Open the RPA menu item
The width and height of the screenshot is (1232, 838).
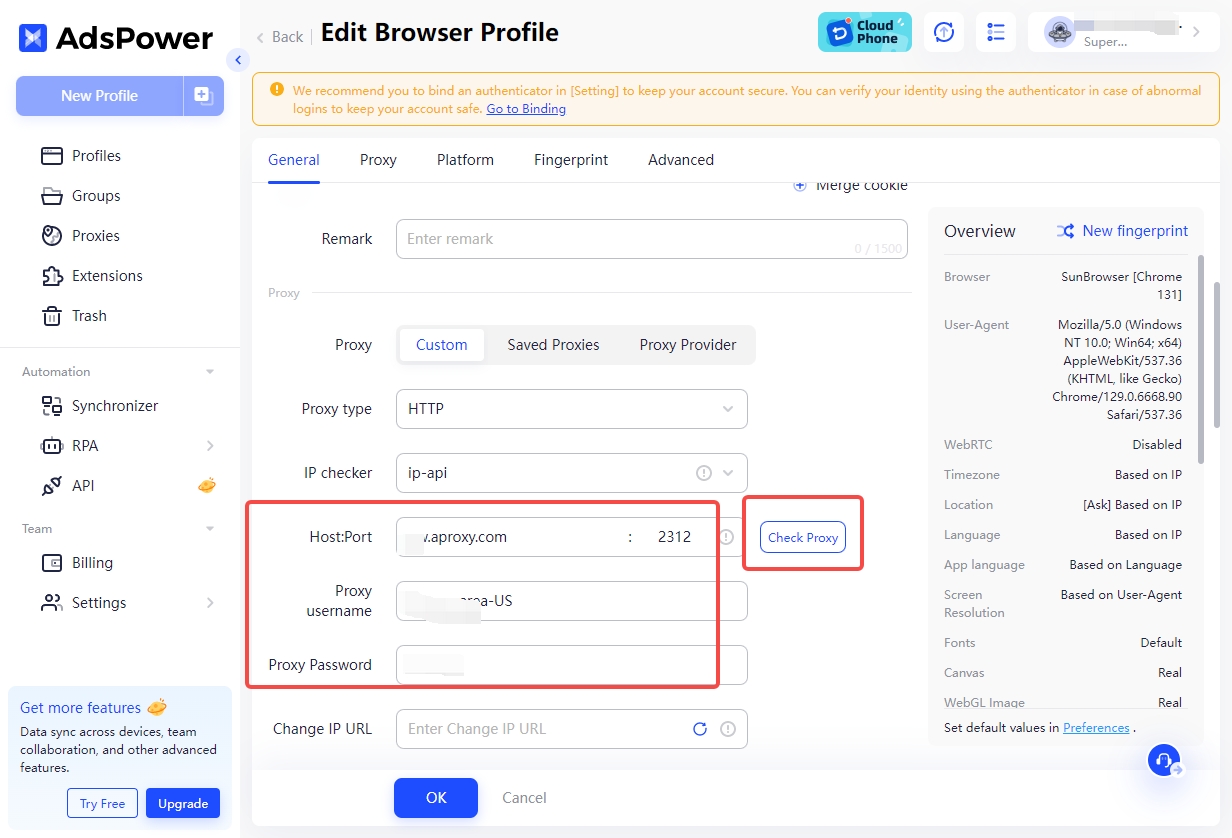click(x=85, y=446)
